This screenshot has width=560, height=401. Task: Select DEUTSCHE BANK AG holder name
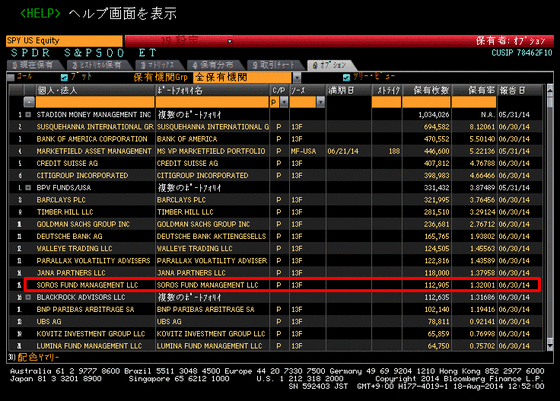pos(69,236)
